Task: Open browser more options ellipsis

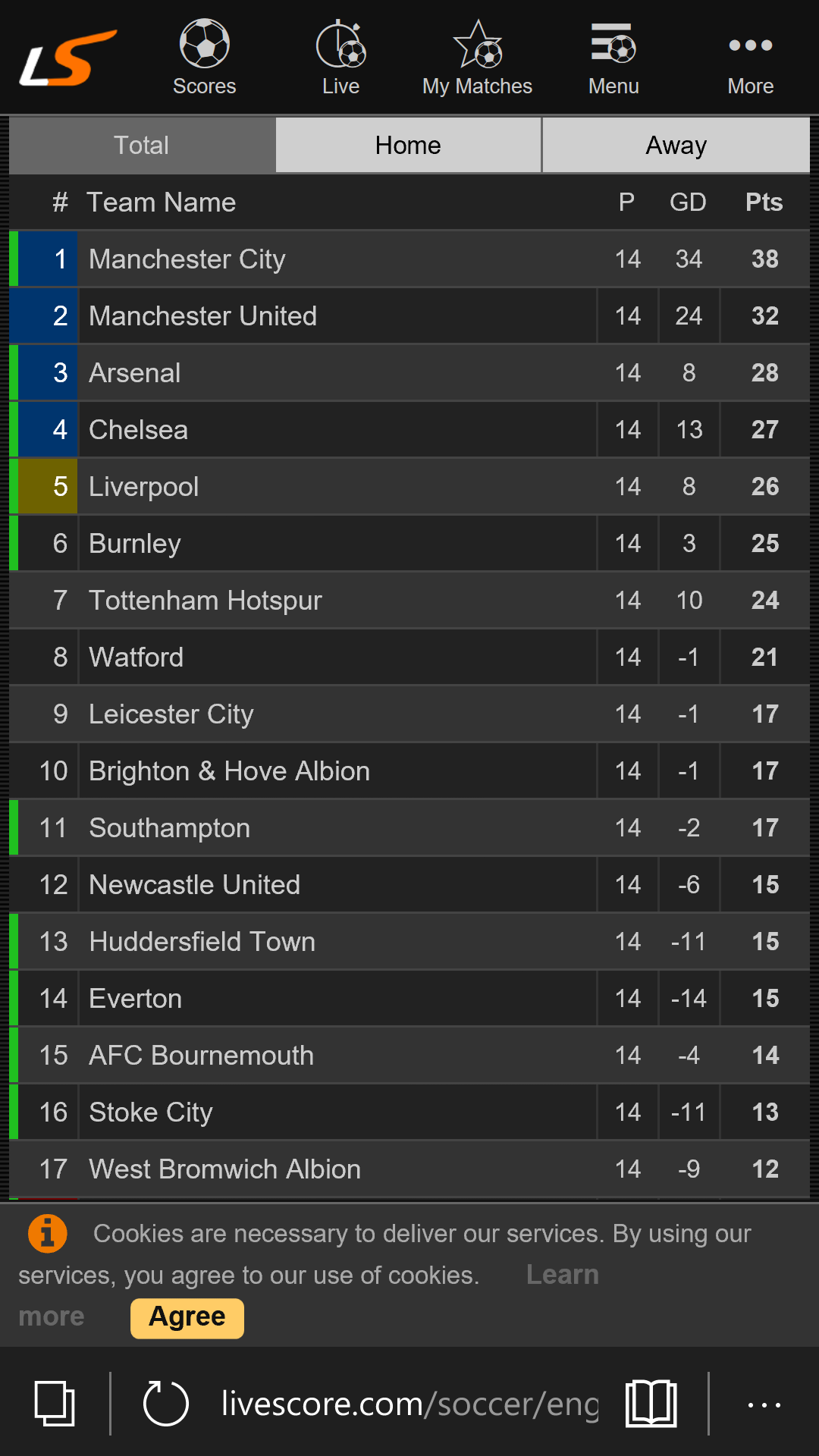Action: (x=764, y=1404)
